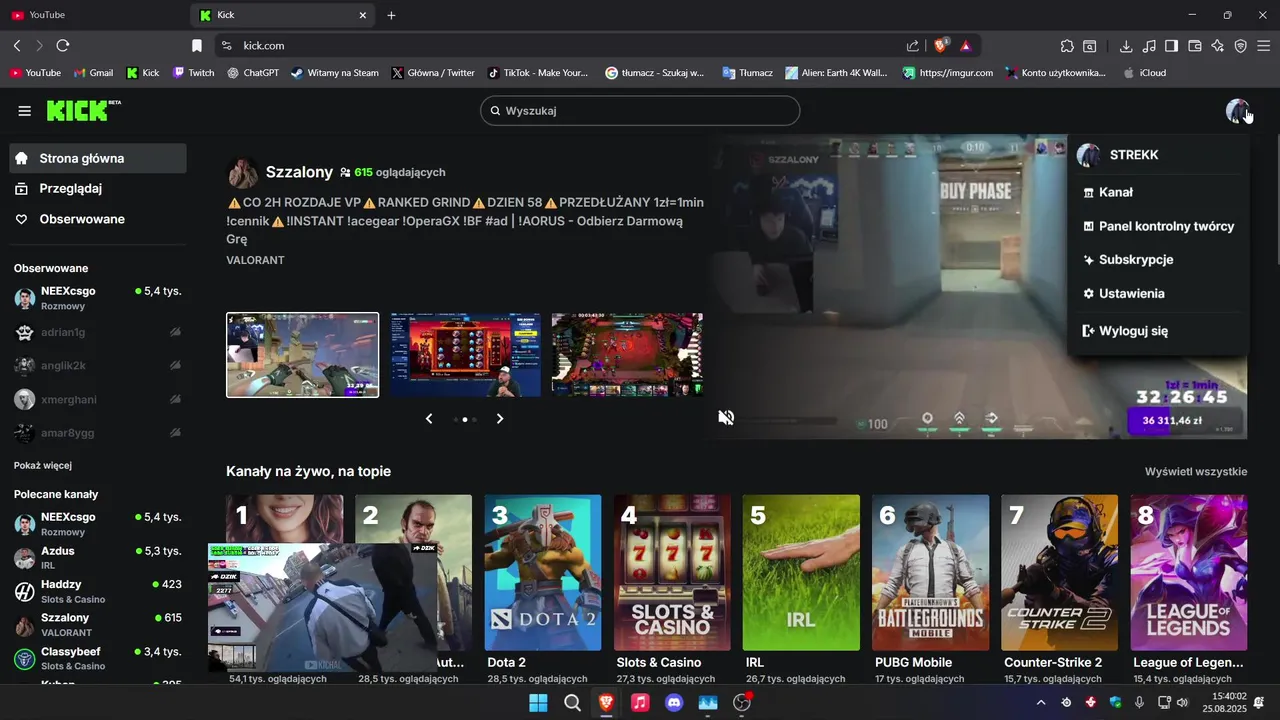
Task: Open Witamy na Steam bookmark
Action: (x=335, y=73)
